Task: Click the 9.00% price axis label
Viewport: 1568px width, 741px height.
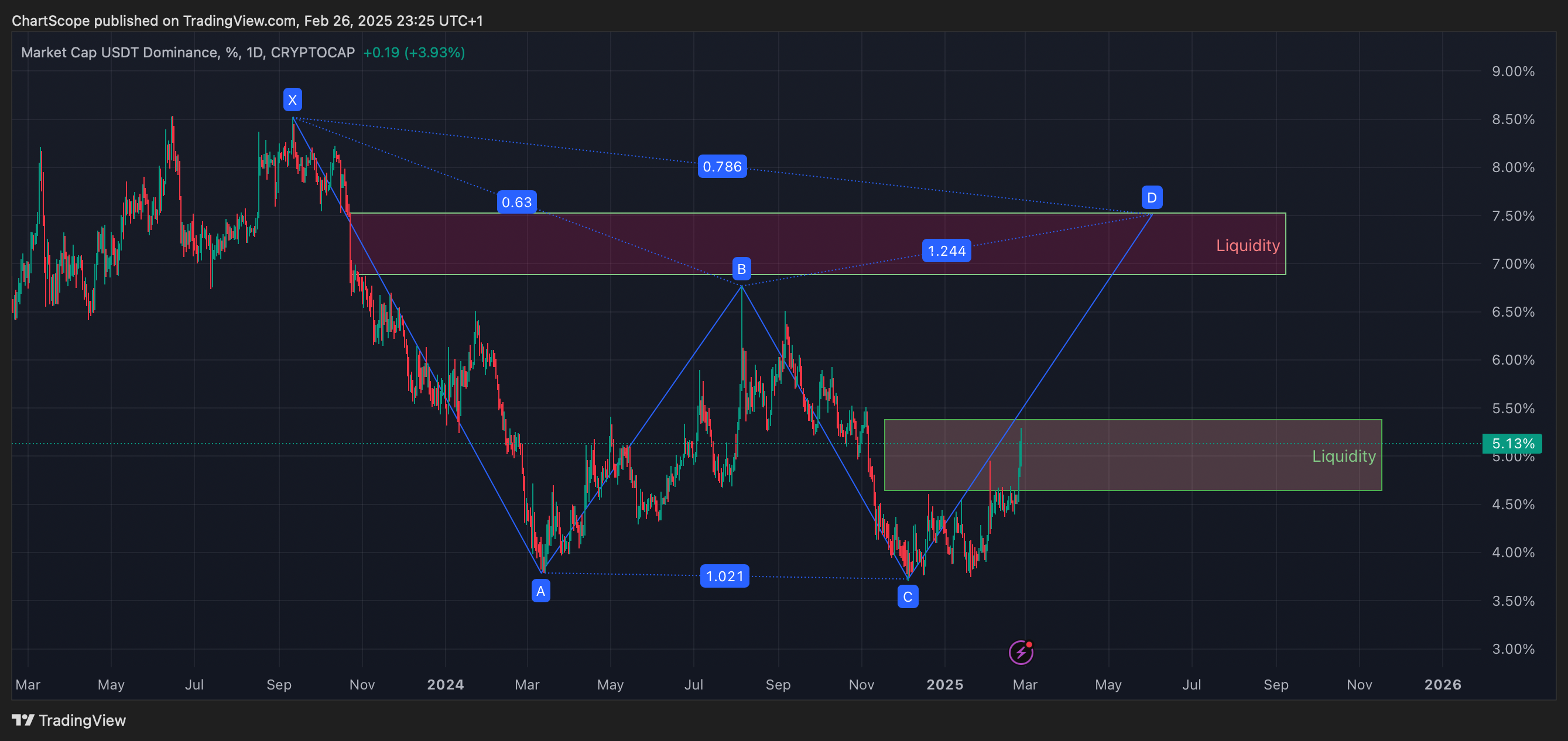Action: [1512, 71]
